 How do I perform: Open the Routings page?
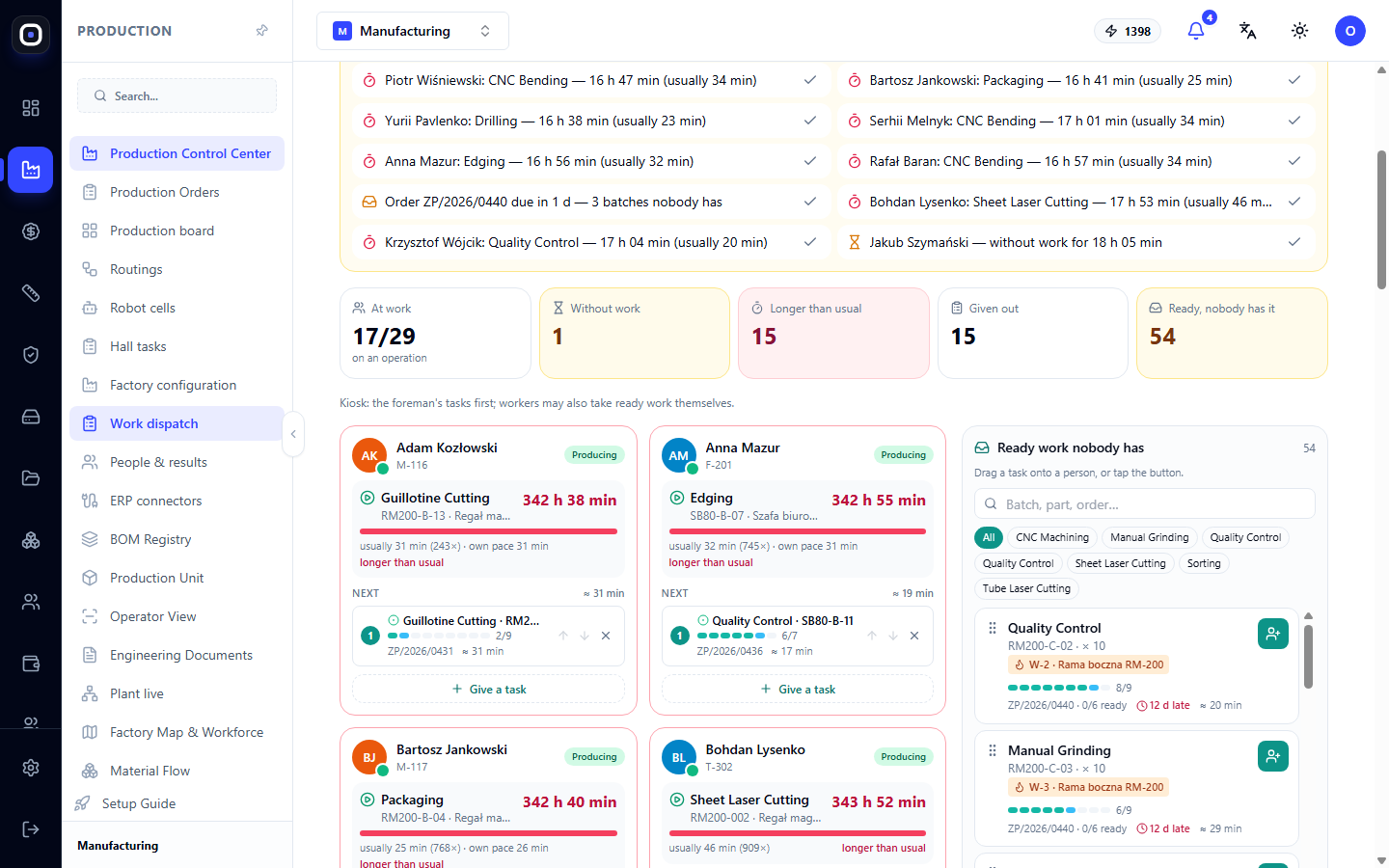(x=177, y=269)
